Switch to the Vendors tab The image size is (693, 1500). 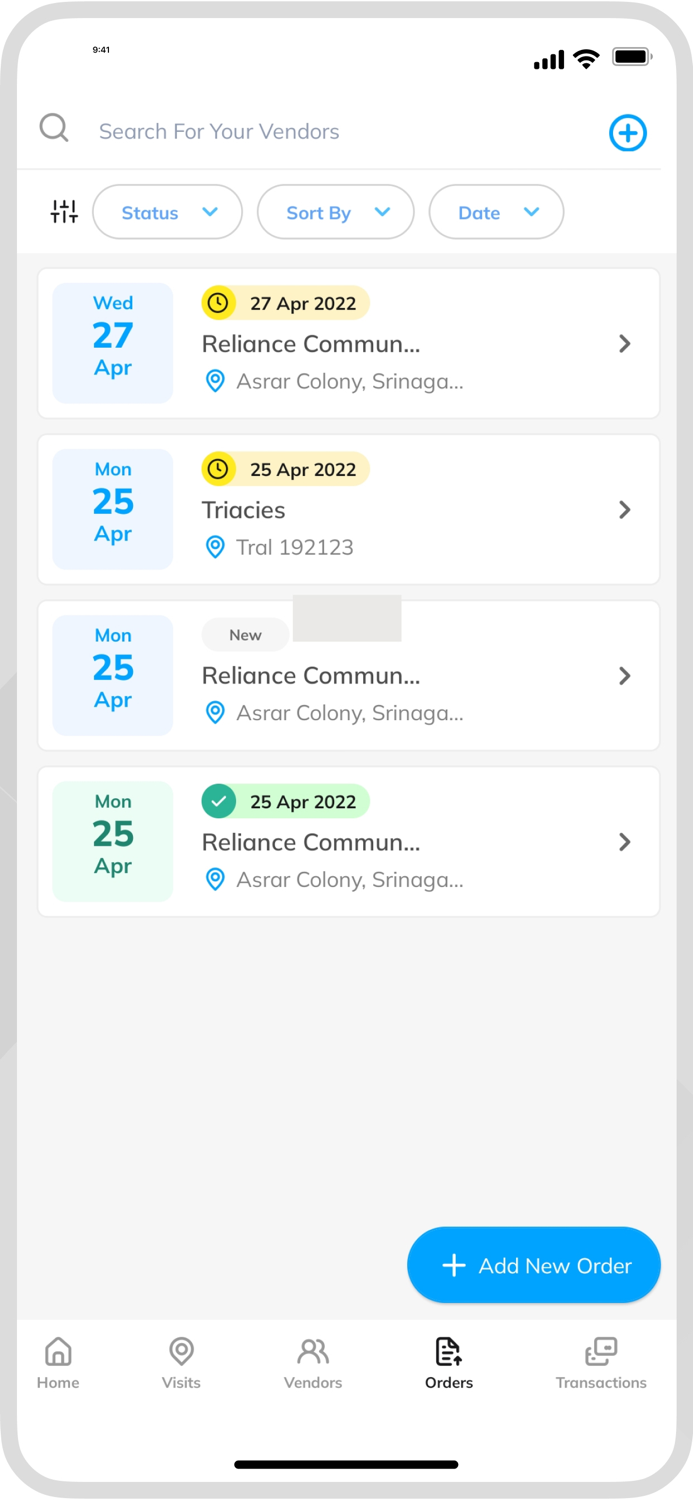[313, 1364]
